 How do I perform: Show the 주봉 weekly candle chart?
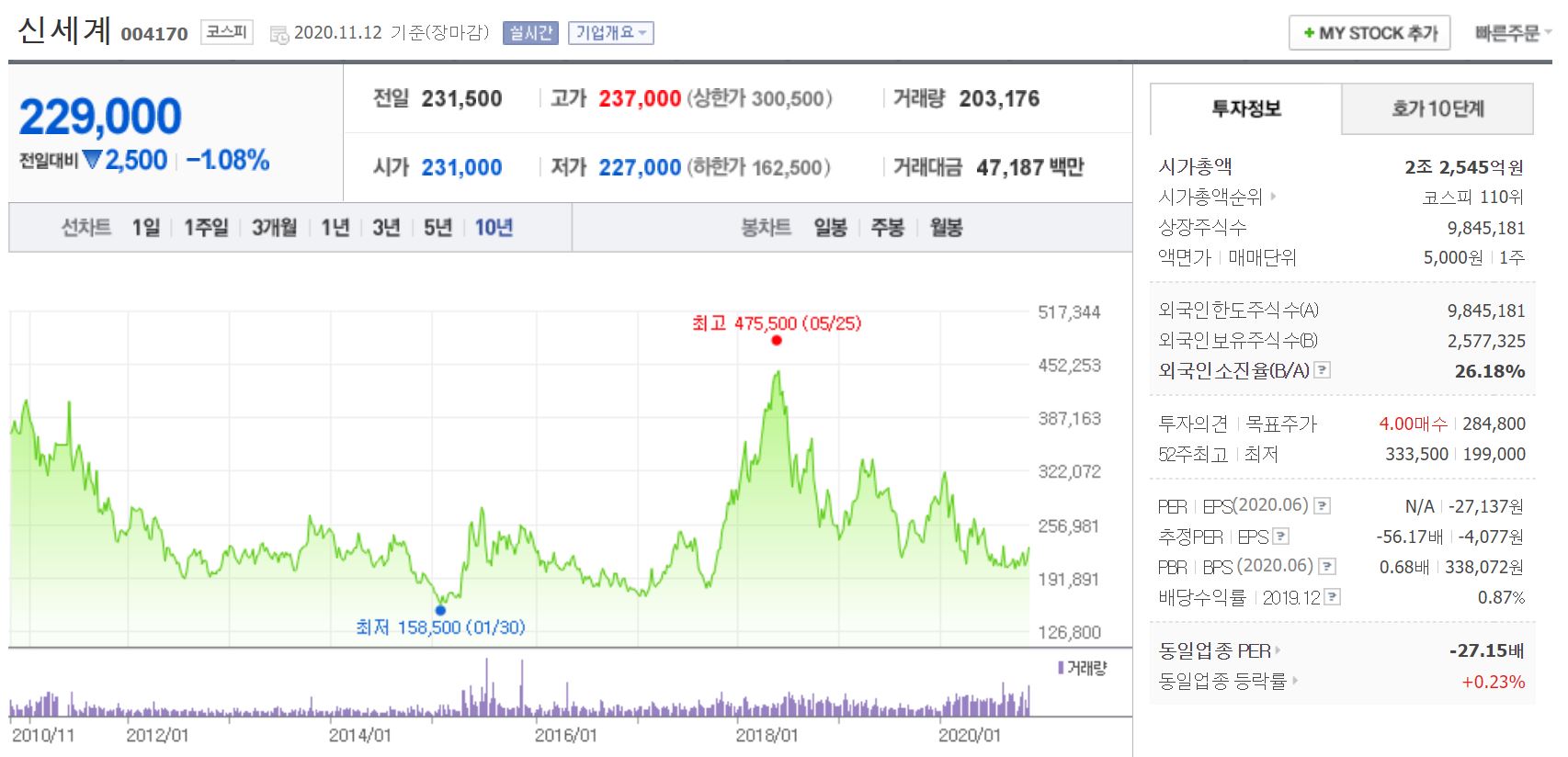pyautogui.click(x=888, y=228)
